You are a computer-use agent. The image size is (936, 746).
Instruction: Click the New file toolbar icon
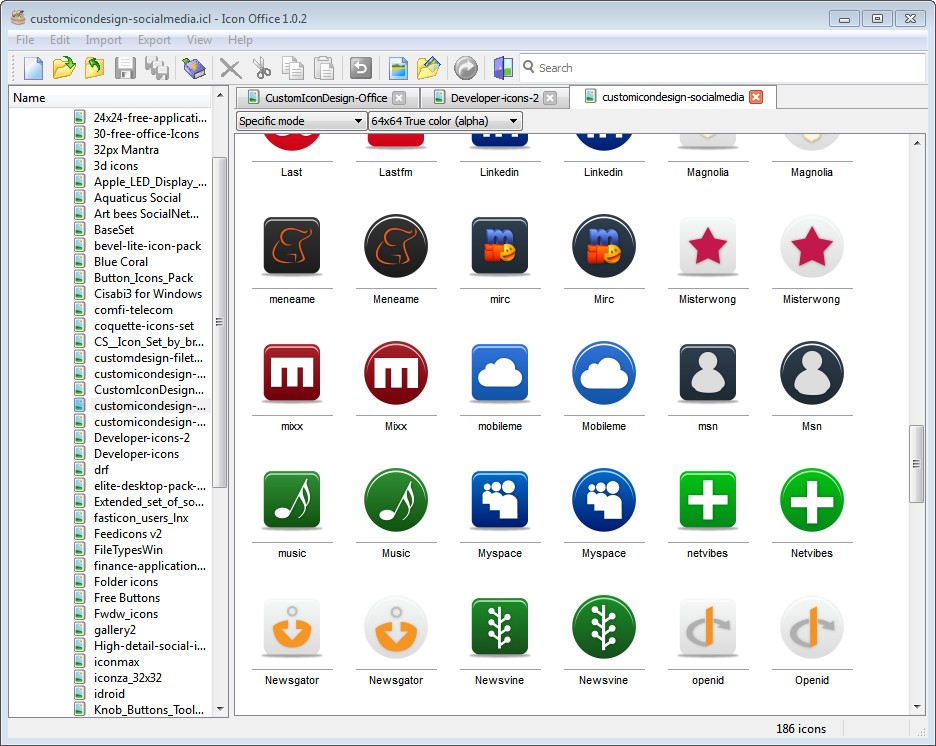point(33,68)
